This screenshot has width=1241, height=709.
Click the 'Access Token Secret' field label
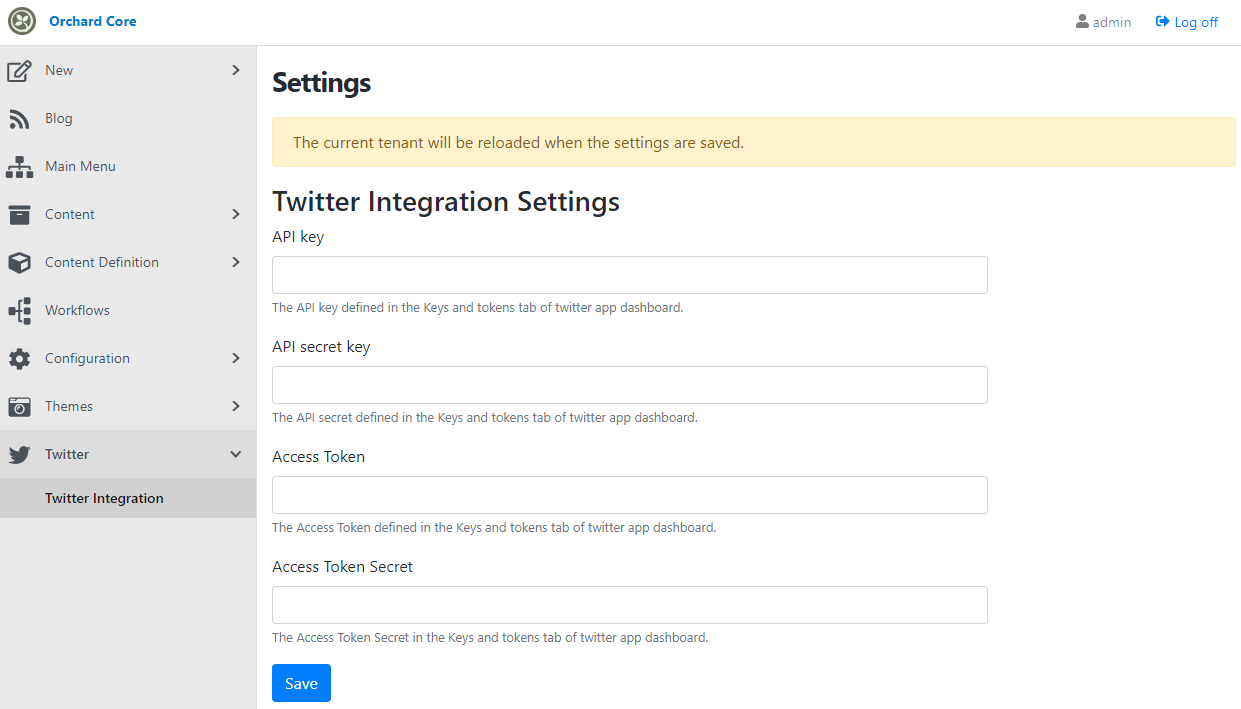pyautogui.click(x=343, y=566)
